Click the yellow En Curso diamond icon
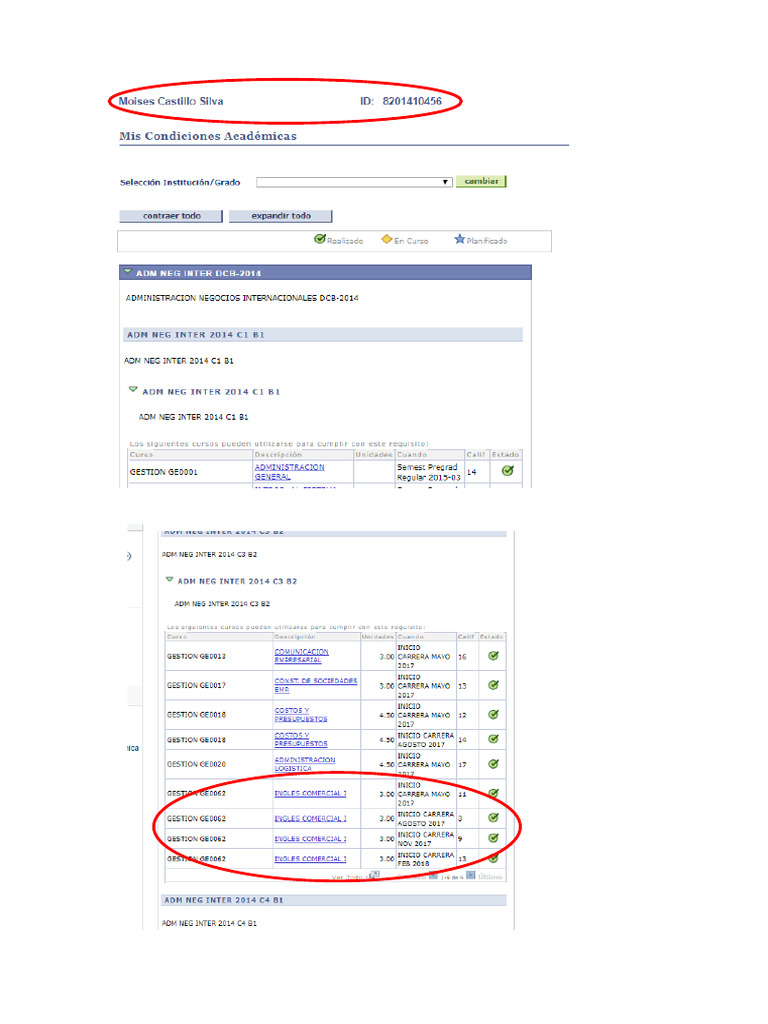The width and height of the screenshot is (768, 1024). 387,239
